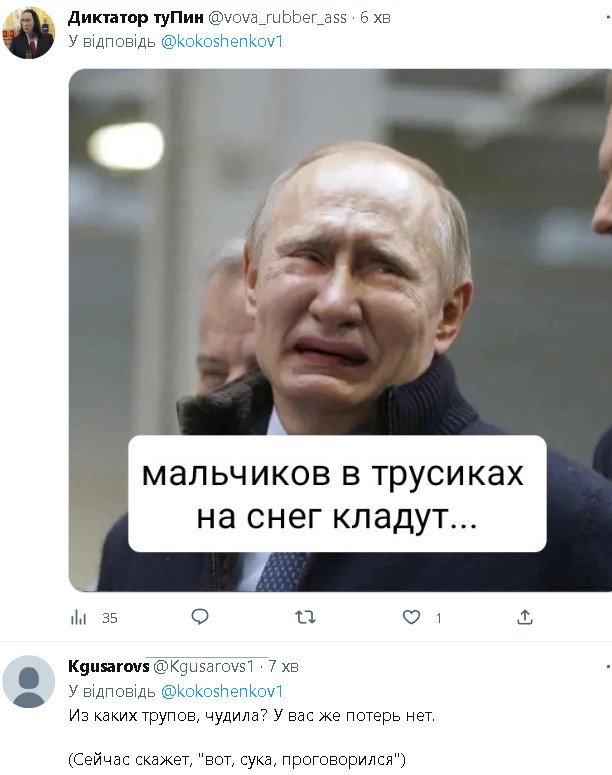The width and height of the screenshot is (612, 775).
Task: Click the like count number 1
Action: click(x=438, y=618)
